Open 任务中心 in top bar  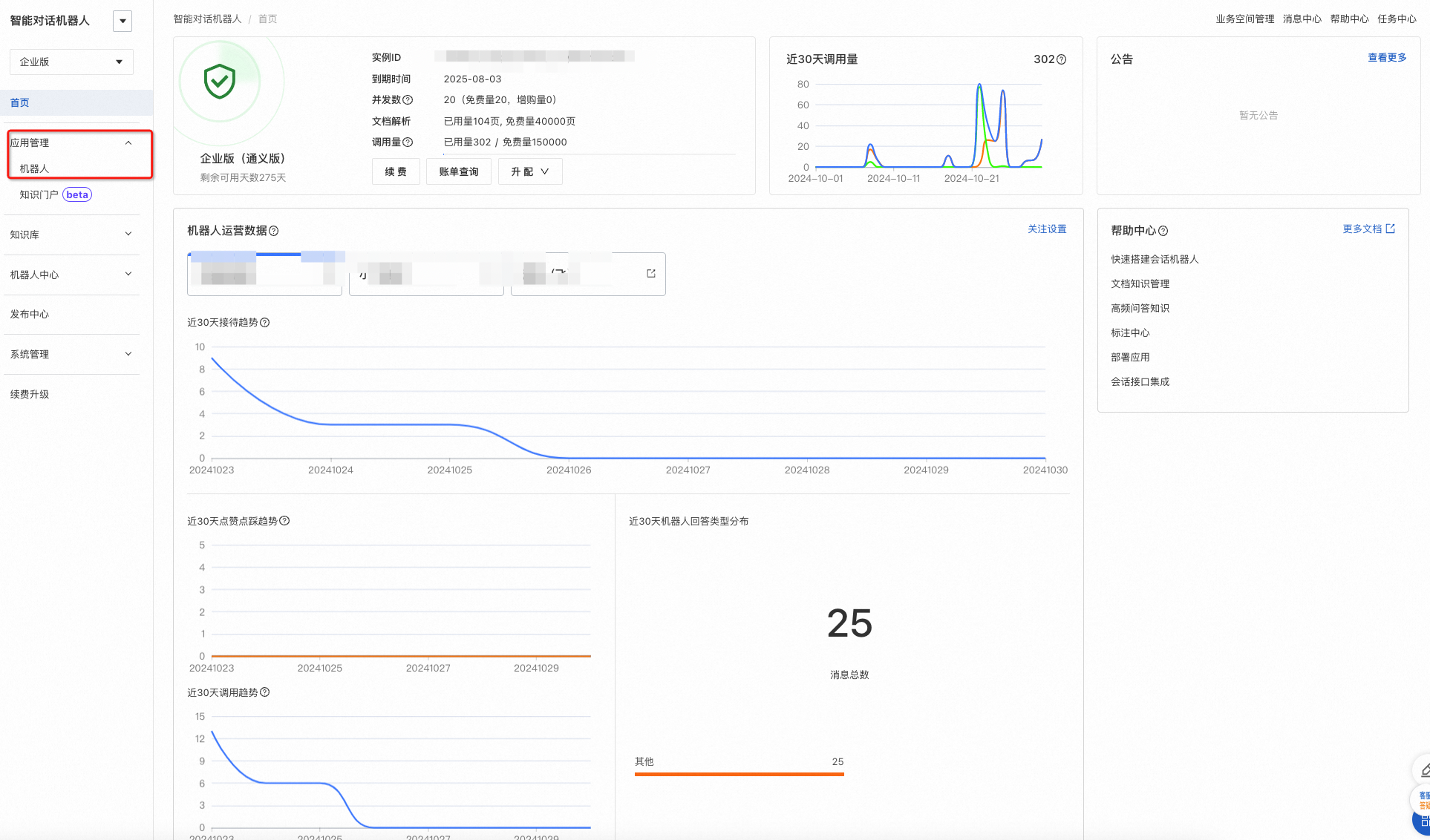[1397, 19]
